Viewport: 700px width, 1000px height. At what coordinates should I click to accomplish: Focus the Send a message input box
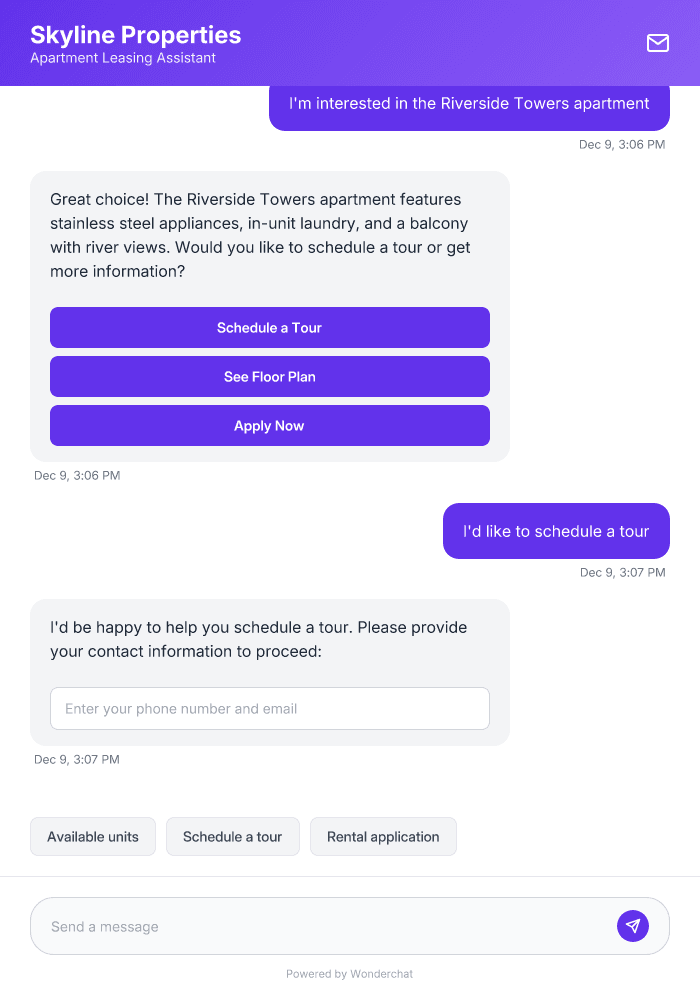pos(300,925)
